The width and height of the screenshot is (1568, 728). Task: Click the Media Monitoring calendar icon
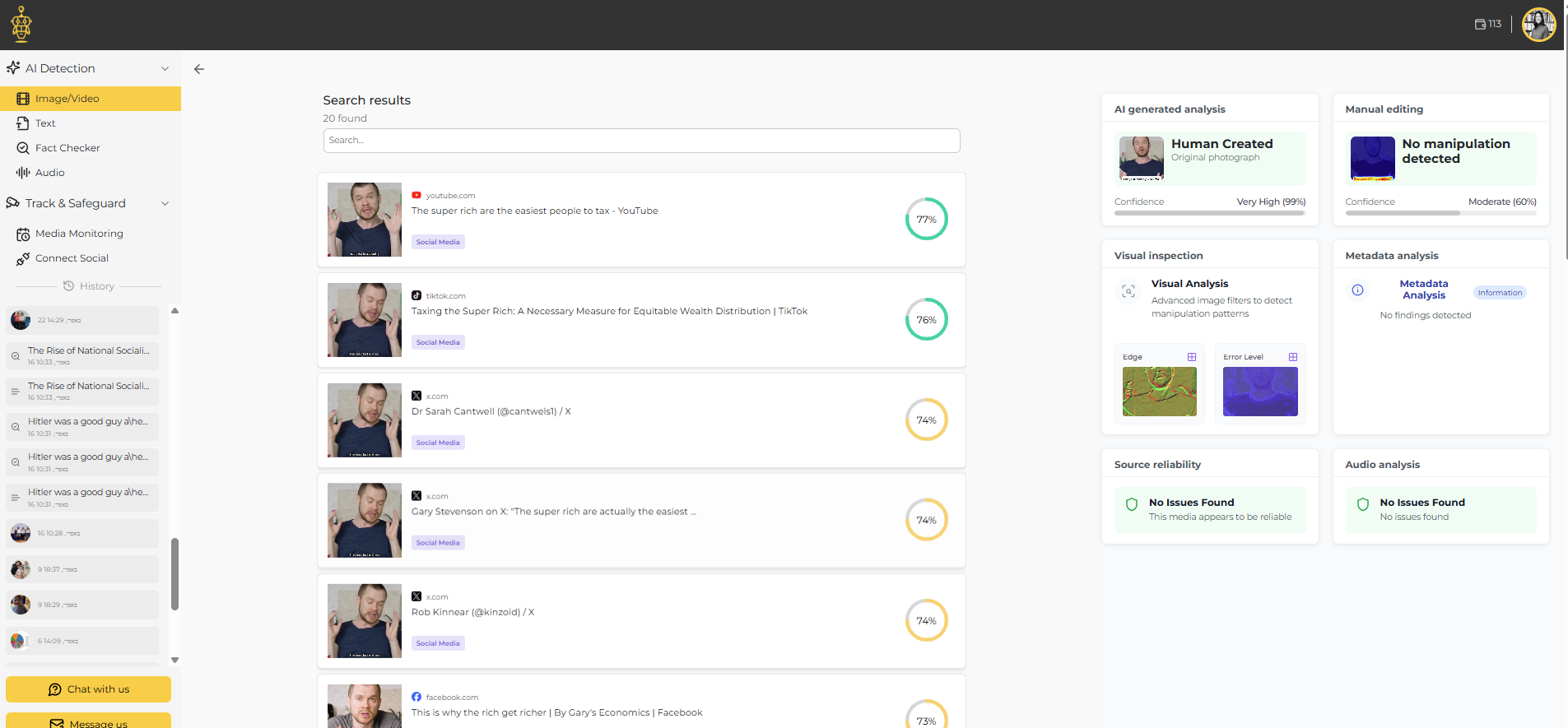click(23, 234)
